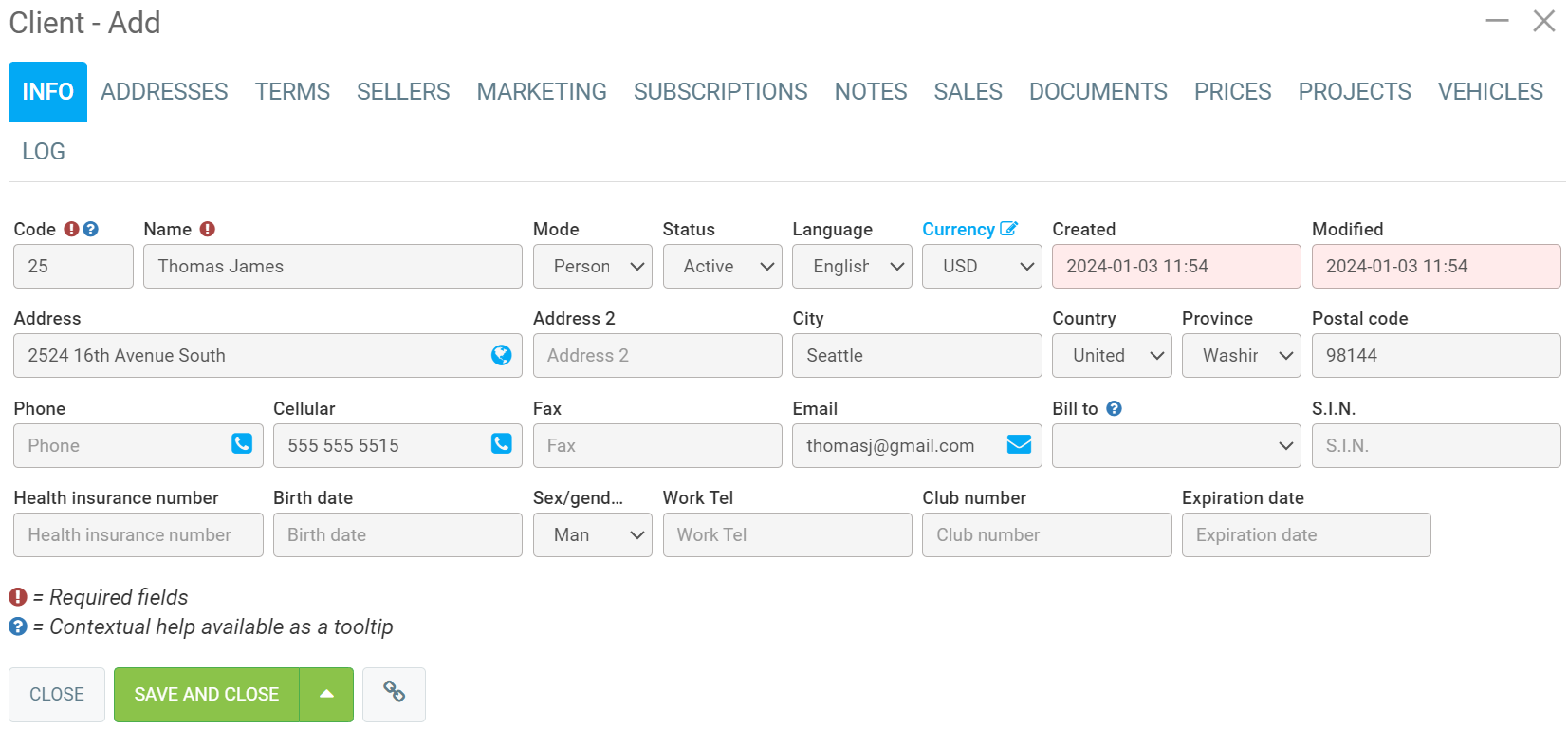Switch to the ADDRESSES tab
The image size is (1568, 729).
(x=164, y=92)
